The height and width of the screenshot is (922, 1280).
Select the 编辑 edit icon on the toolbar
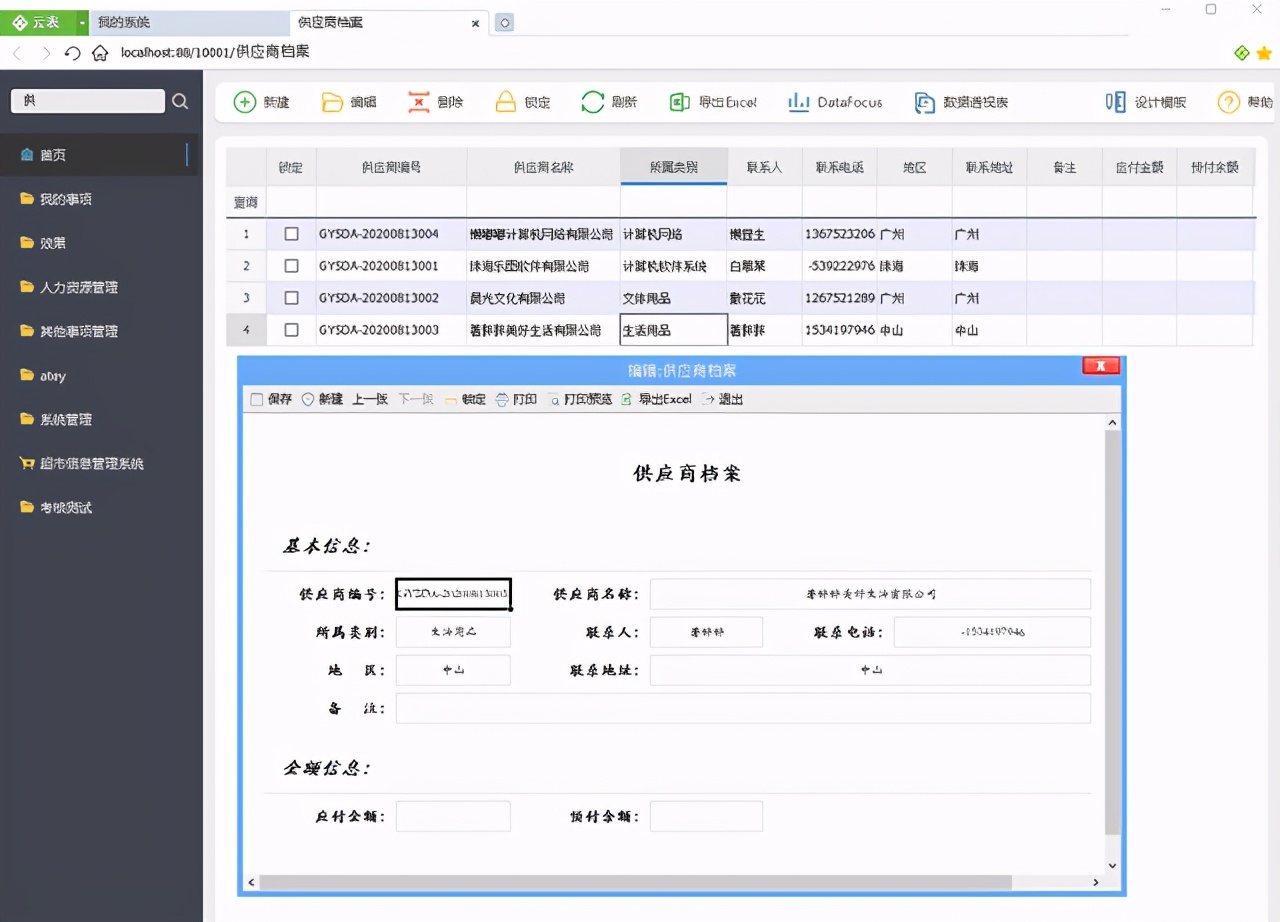pyautogui.click(x=348, y=101)
